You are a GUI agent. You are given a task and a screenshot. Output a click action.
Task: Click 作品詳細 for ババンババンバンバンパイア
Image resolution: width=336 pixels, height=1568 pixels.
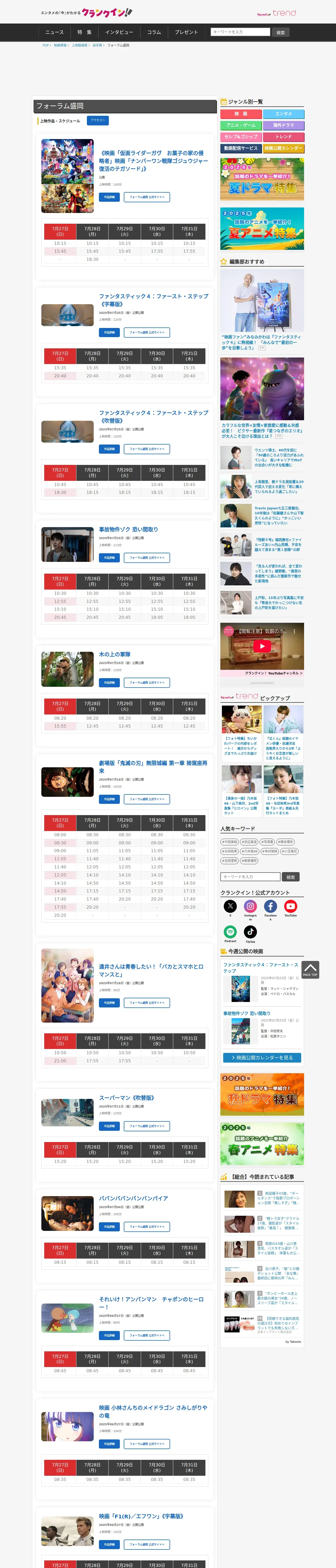tap(109, 1226)
